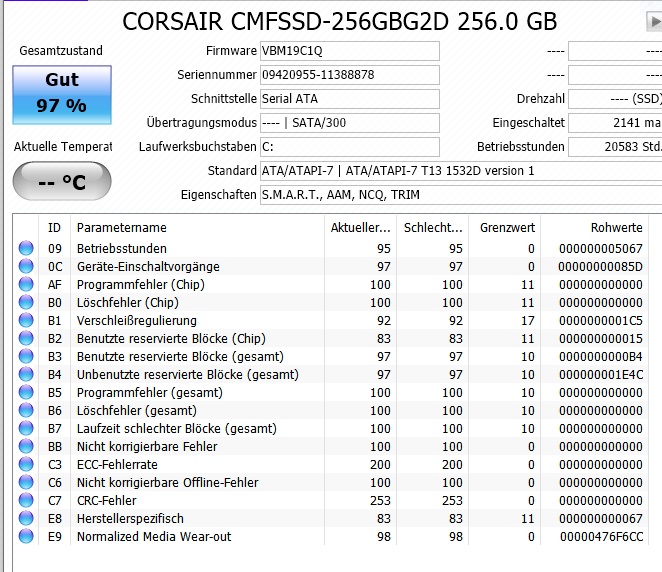Select the Nicht korrigierbare Fehler parameter name

coord(147,447)
